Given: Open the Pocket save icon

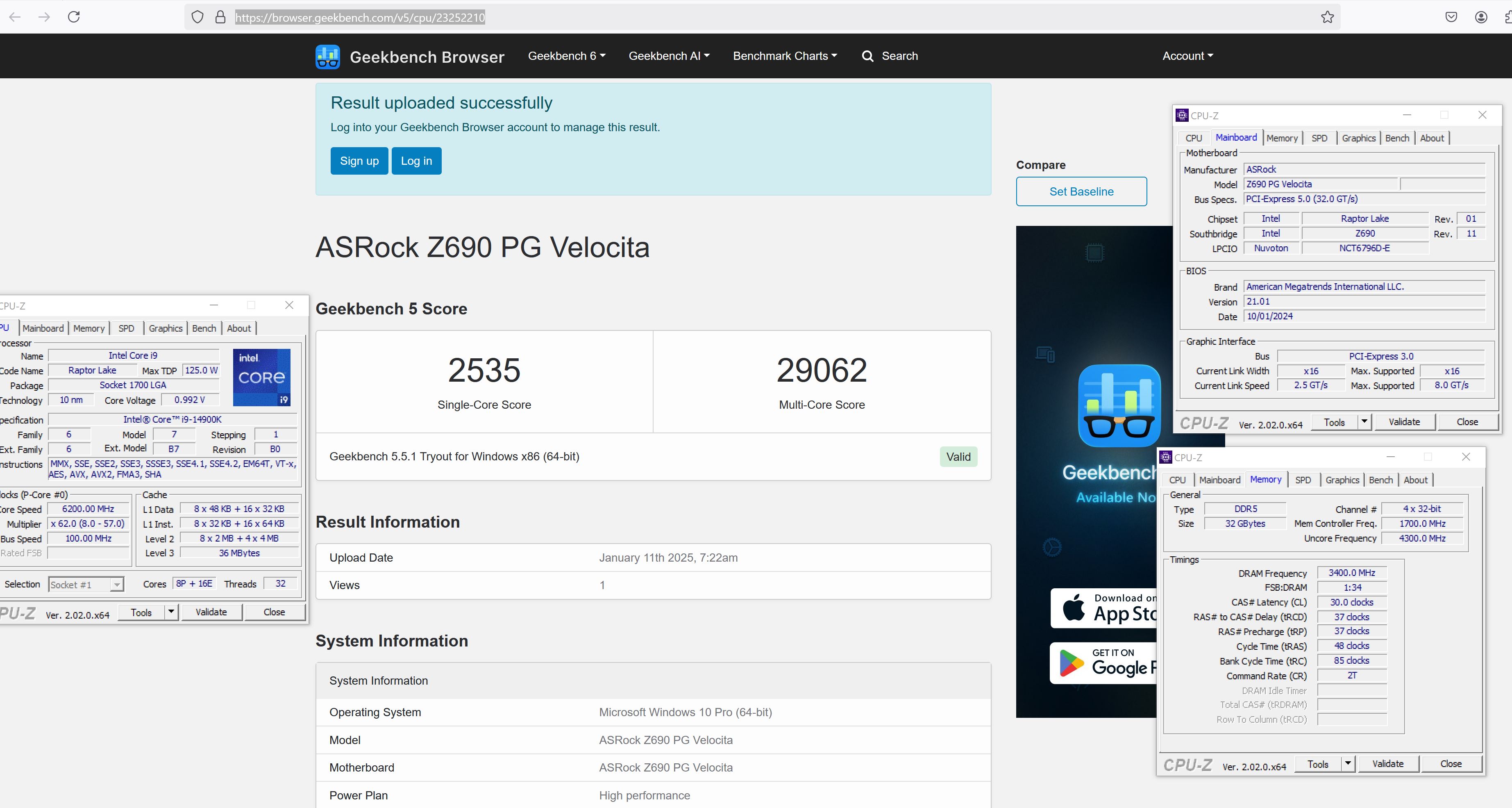Looking at the screenshot, I should (1451, 17).
